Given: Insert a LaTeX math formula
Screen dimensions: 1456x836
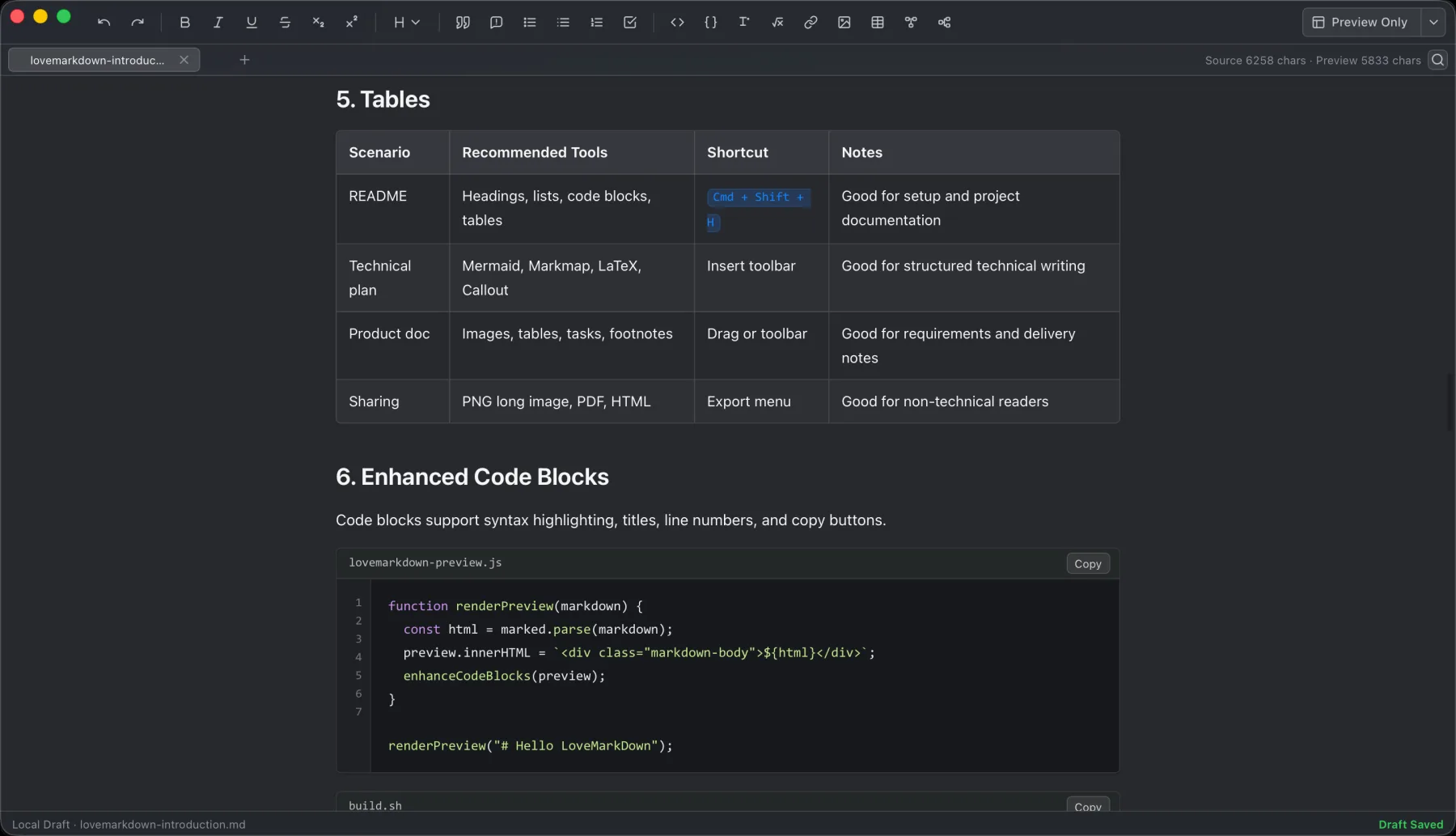Looking at the screenshot, I should pos(777,22).
